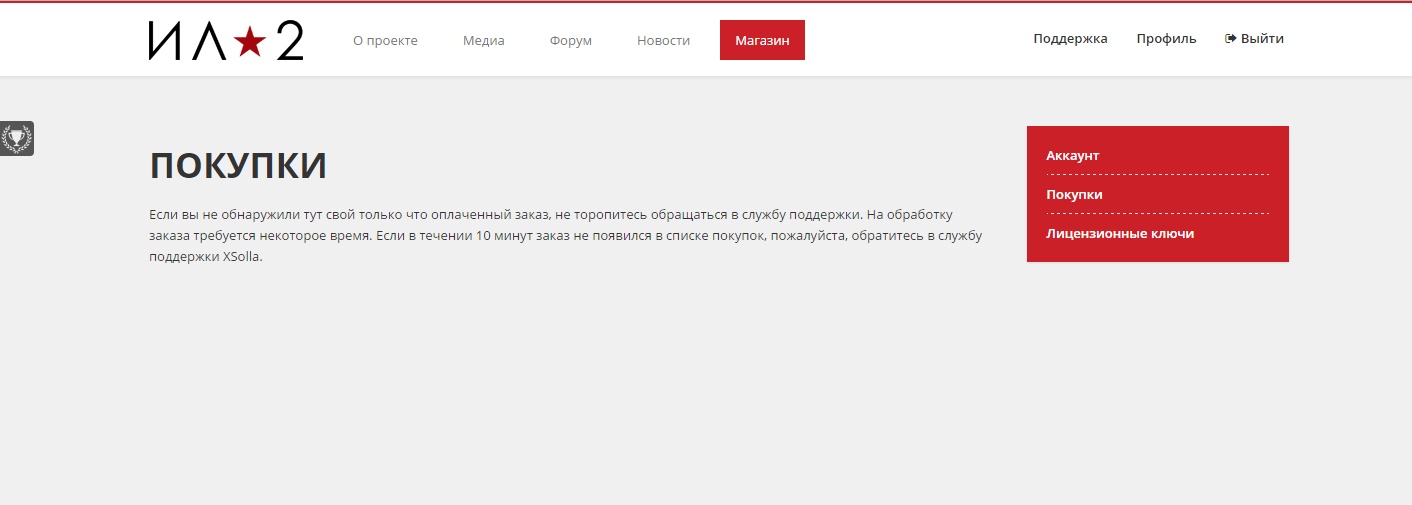Viewport: 1412px width, 505px height.
Task: Go to the О проекте menu item
Action: pos(385,40)
